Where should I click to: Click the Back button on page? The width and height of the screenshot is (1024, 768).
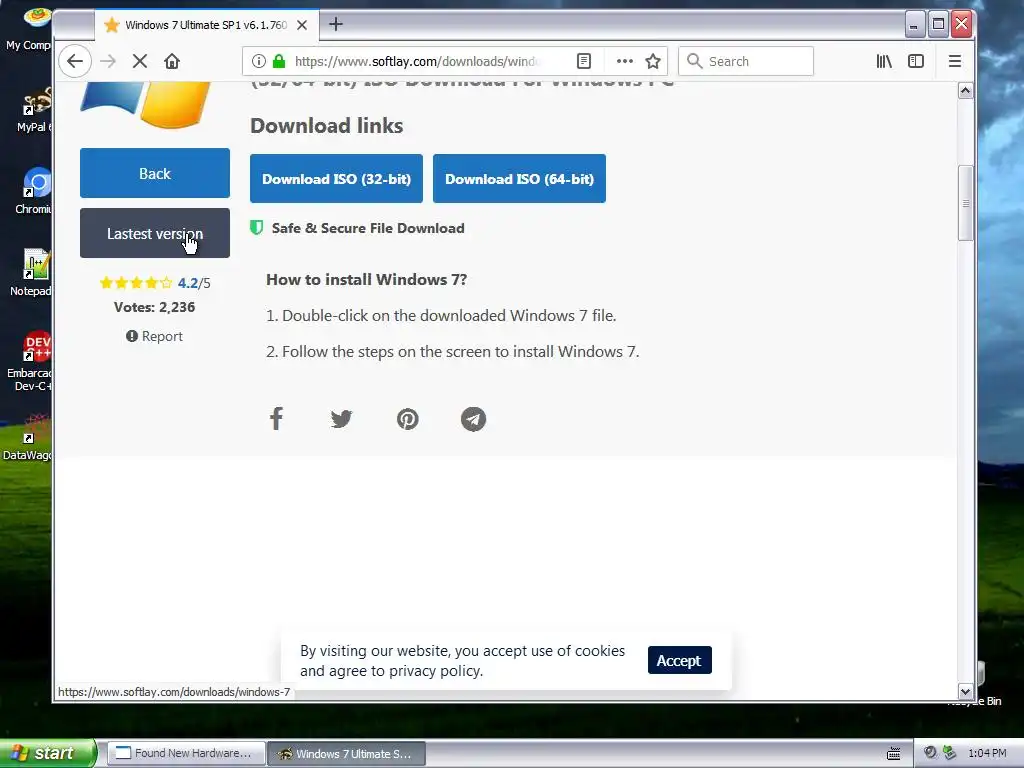tap(155, 173)
